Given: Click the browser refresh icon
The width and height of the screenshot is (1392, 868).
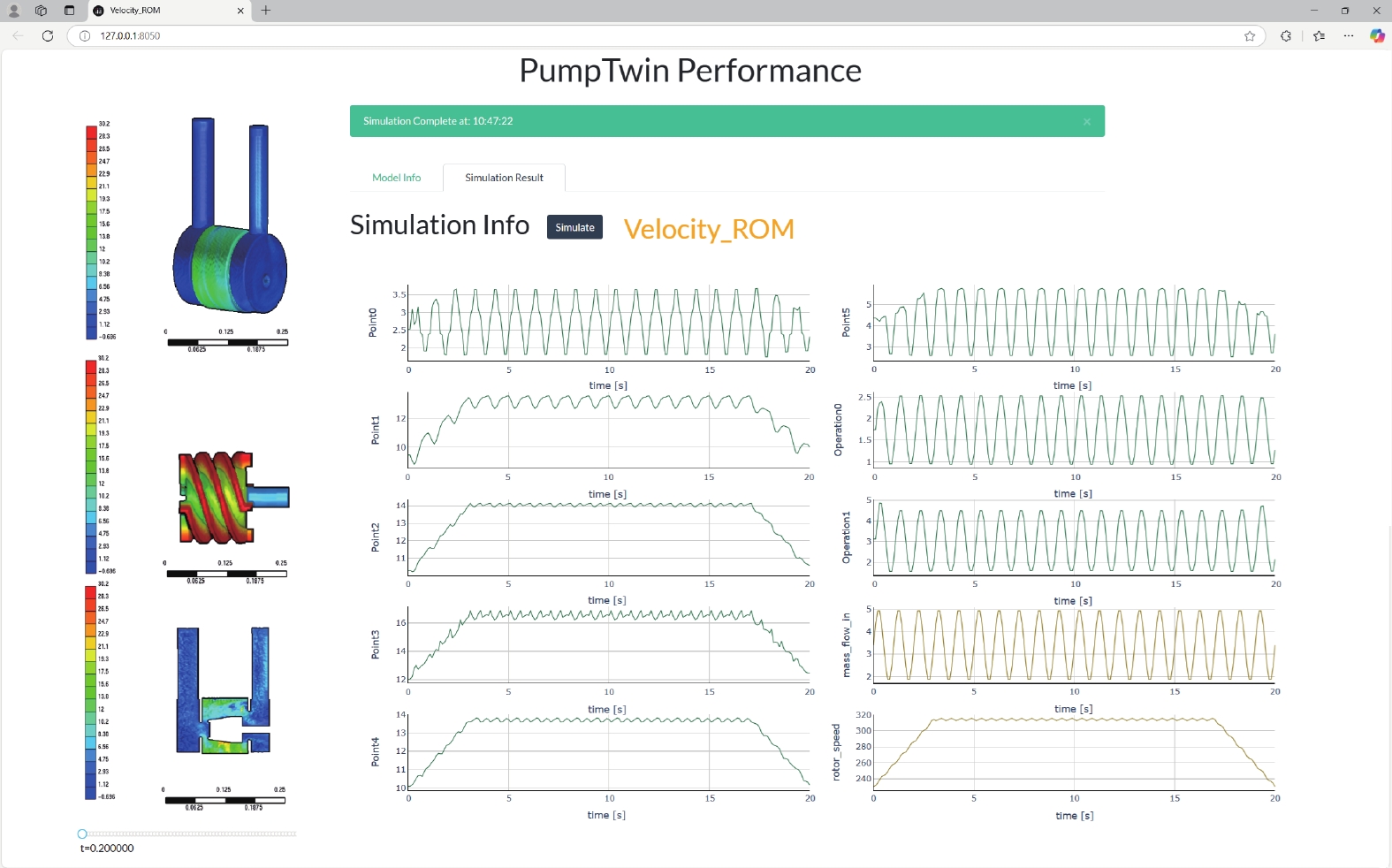Looking at the screenshot, I should click(48, 36).
